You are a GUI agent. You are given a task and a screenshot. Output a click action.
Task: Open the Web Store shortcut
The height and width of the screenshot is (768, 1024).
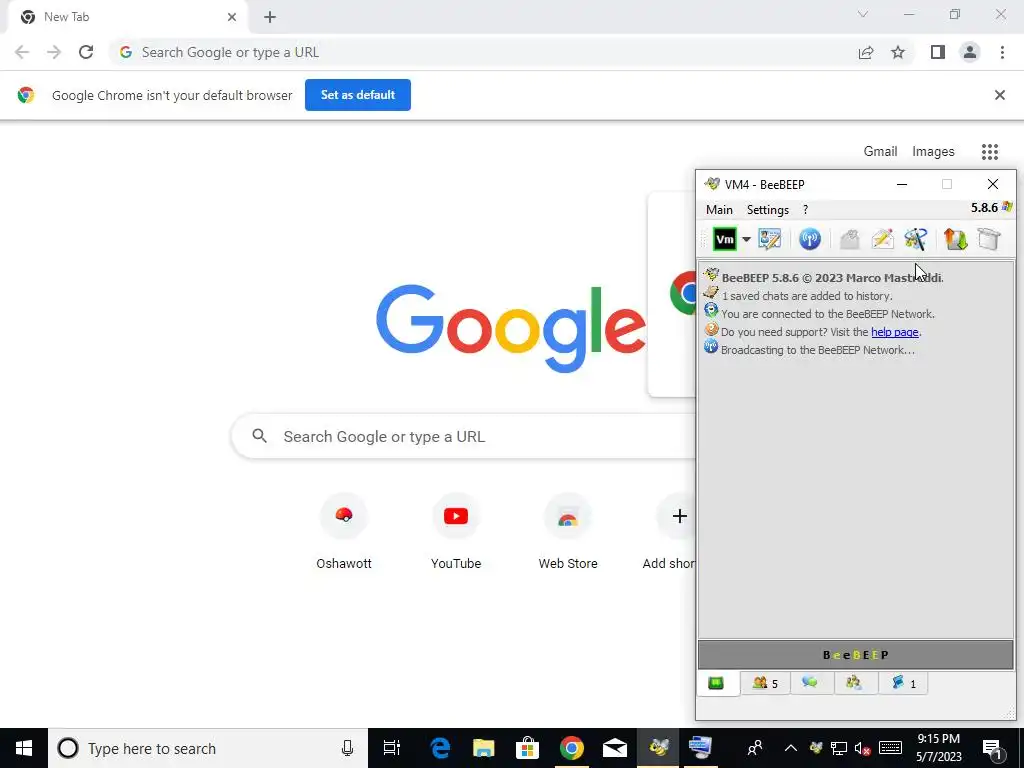568,532
